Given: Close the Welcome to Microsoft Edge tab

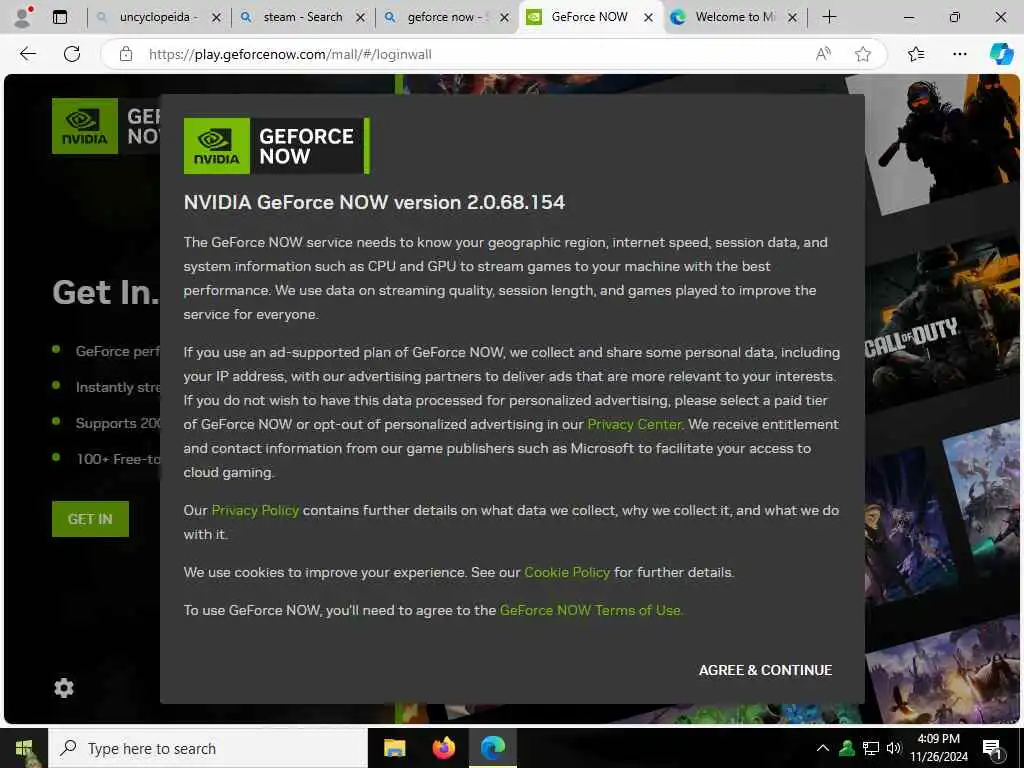Looking at the screenshot, I should point(792,18).
